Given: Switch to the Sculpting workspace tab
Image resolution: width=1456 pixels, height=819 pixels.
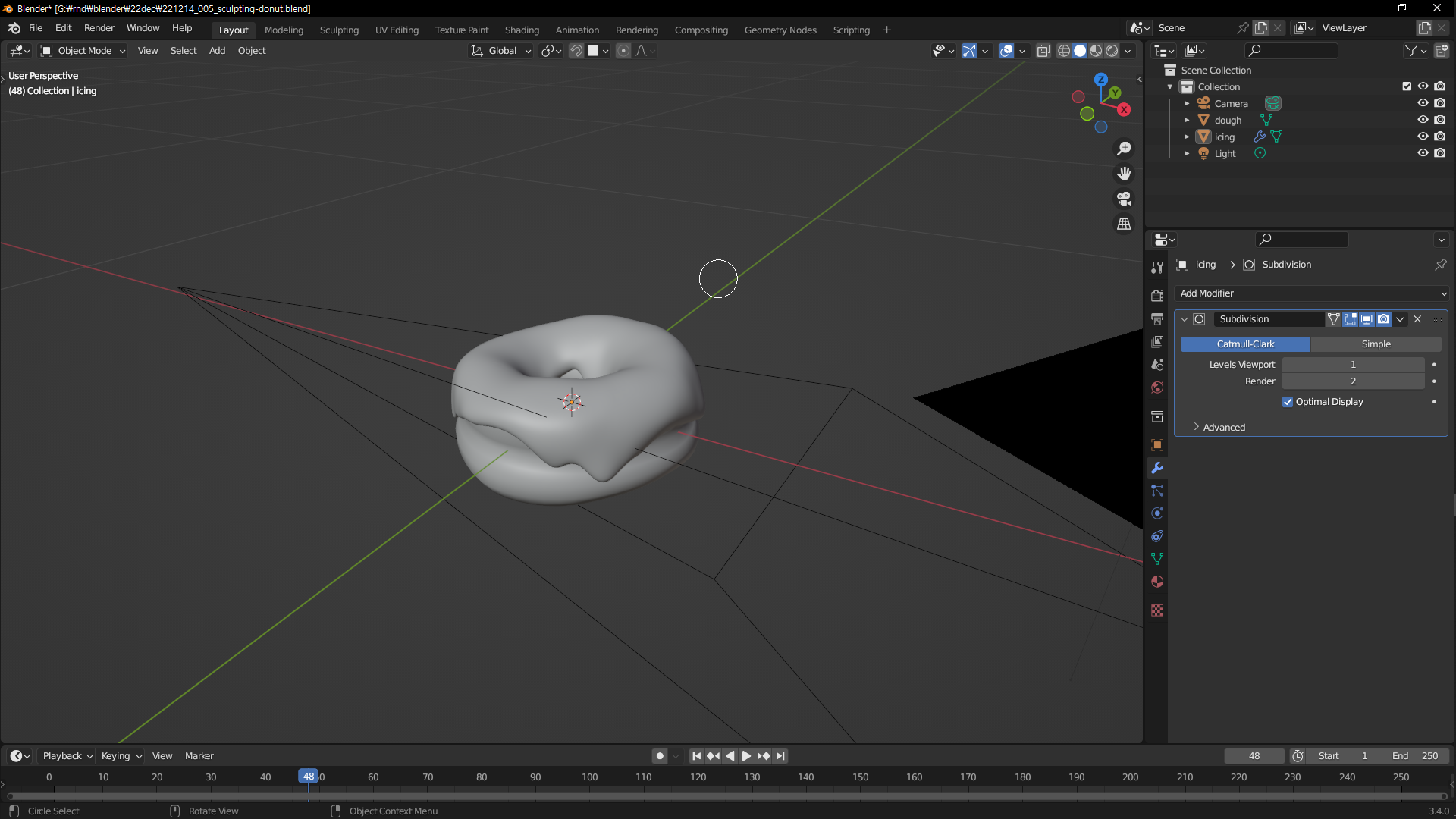Looking at the screenshot, I should click(339, 30).
